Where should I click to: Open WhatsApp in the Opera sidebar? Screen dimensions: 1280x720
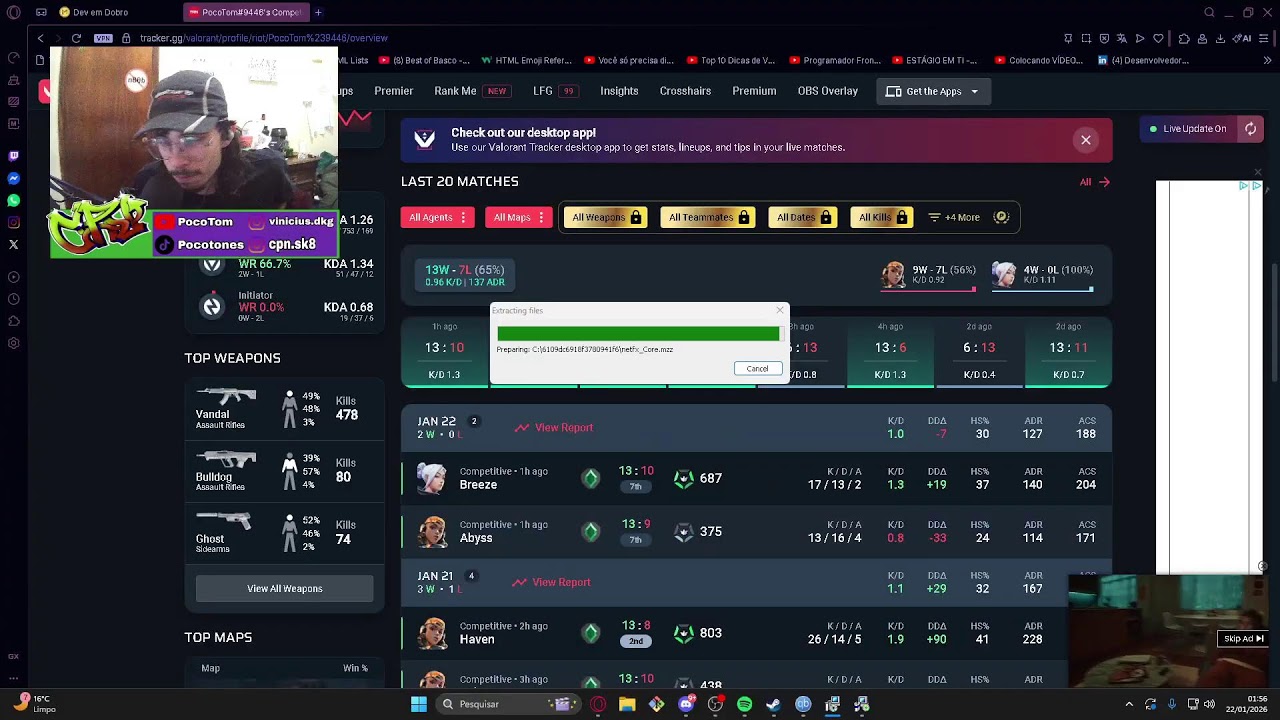coord(13,200)
